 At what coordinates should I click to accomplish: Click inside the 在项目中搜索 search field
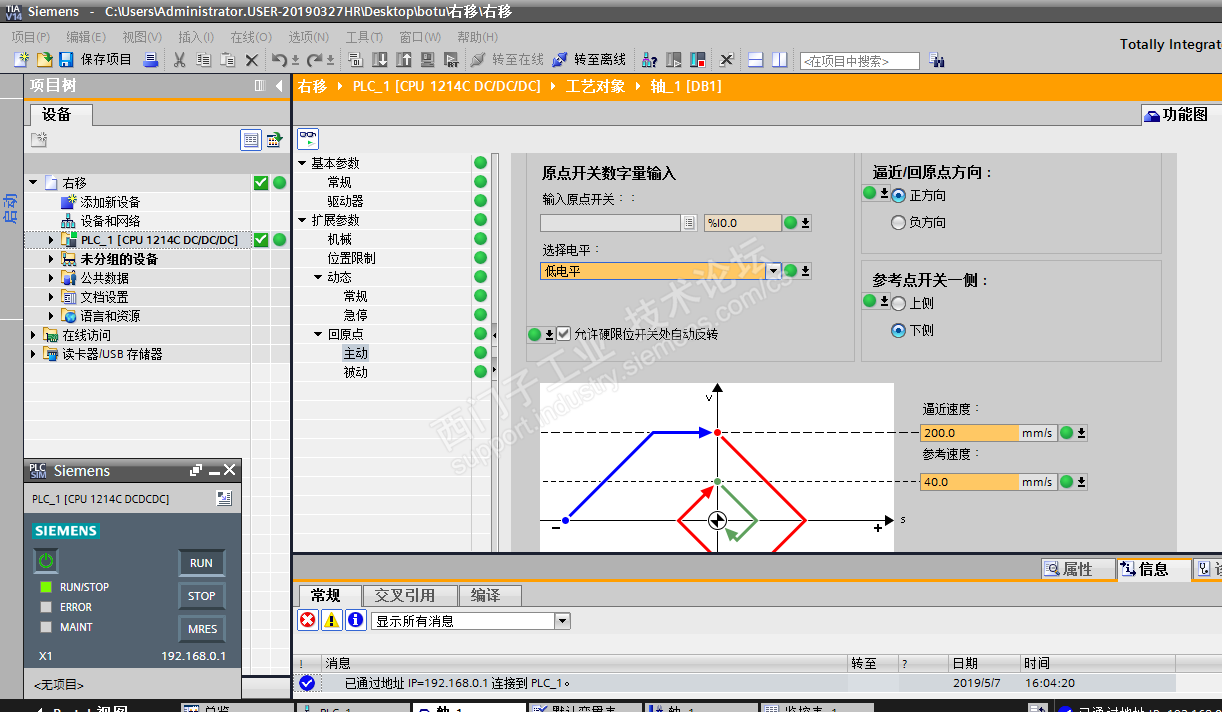[859, 61]
